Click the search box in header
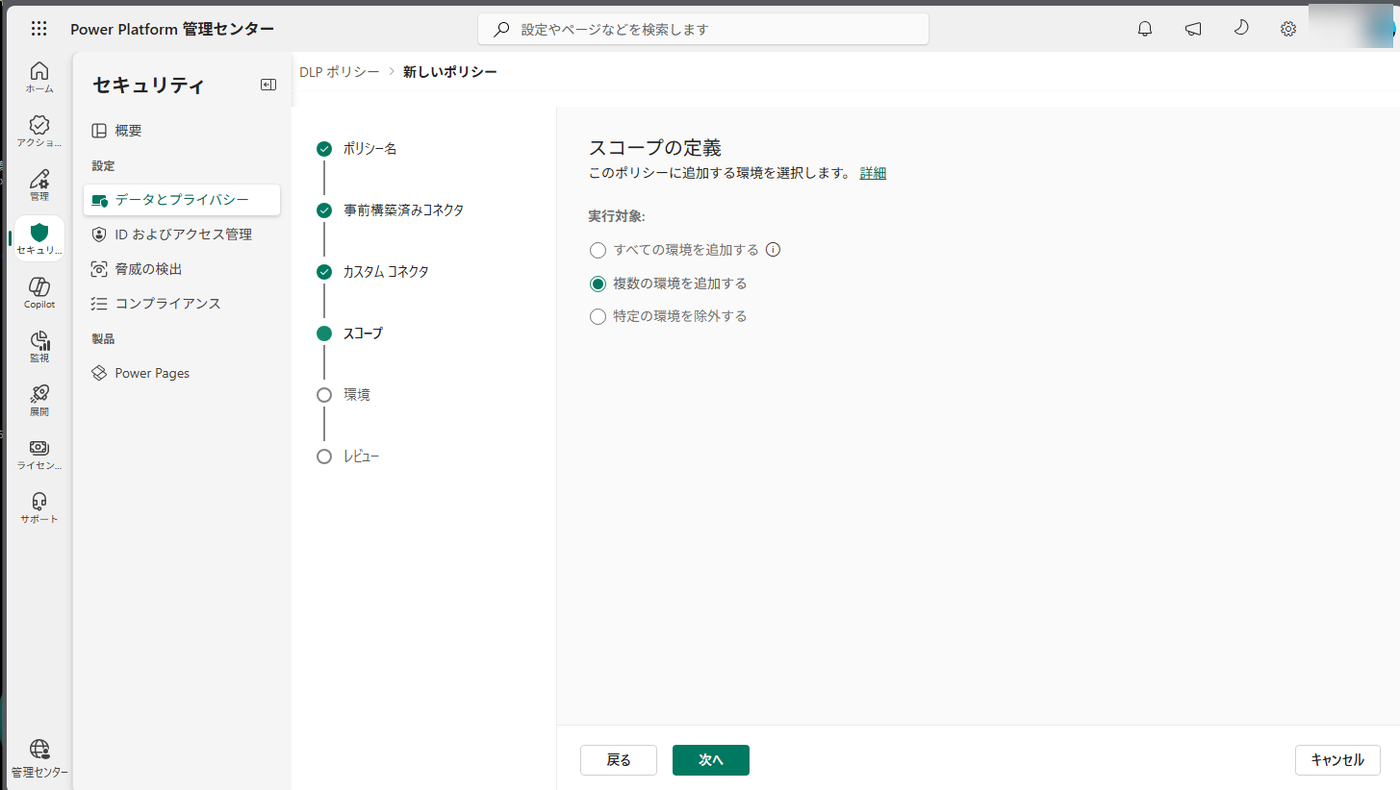Screen dimensions: 1400x790 point(703,29)
